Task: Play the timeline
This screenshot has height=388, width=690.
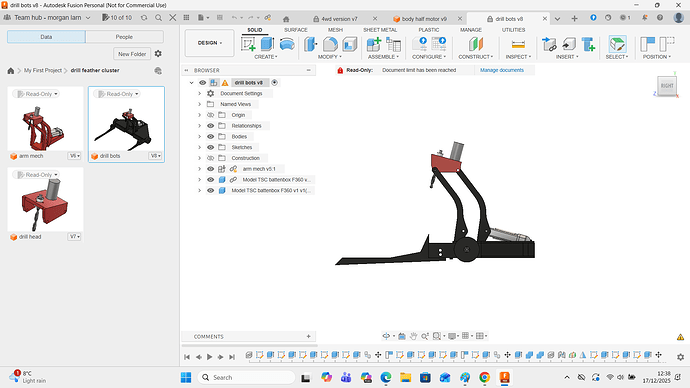Action: point(209,357)
